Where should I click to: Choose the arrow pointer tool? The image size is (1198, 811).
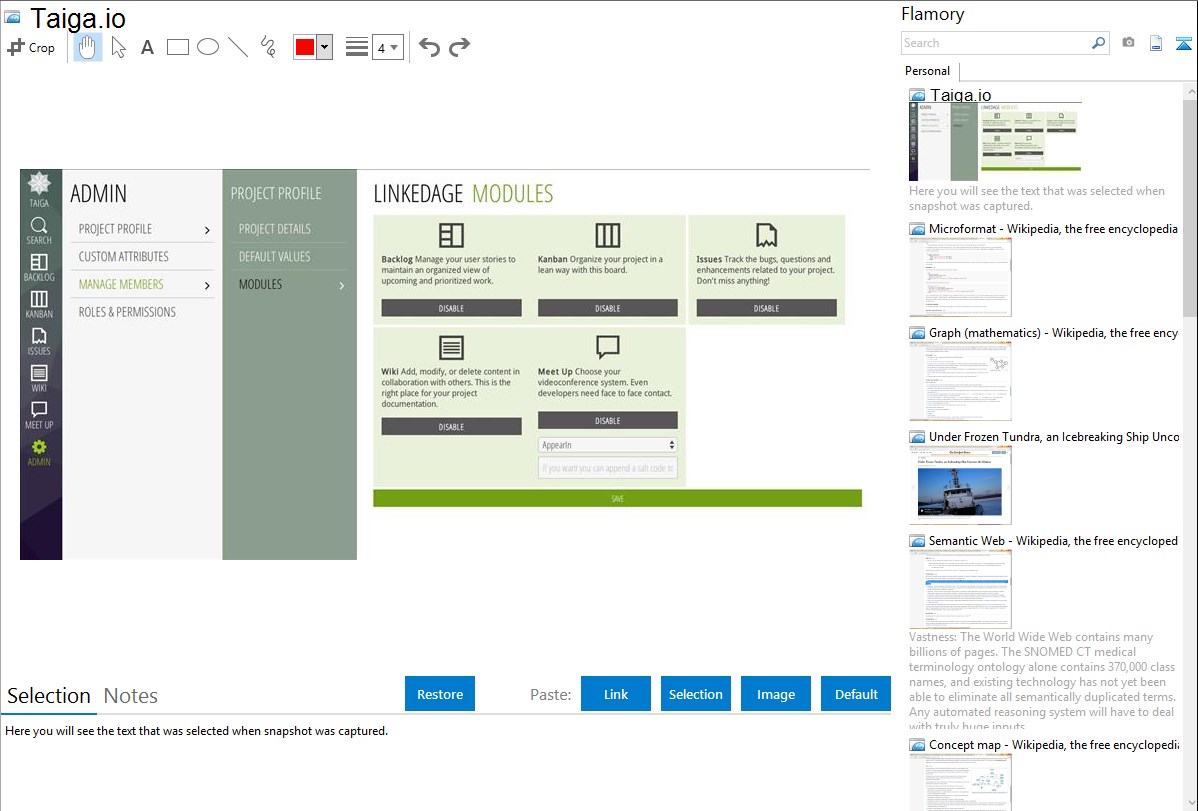118,47
